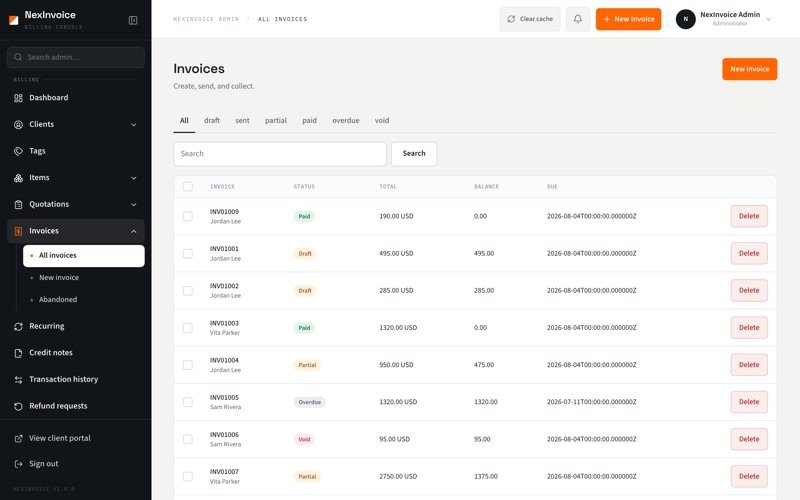Switch to the partial tab

pos(276,121)
